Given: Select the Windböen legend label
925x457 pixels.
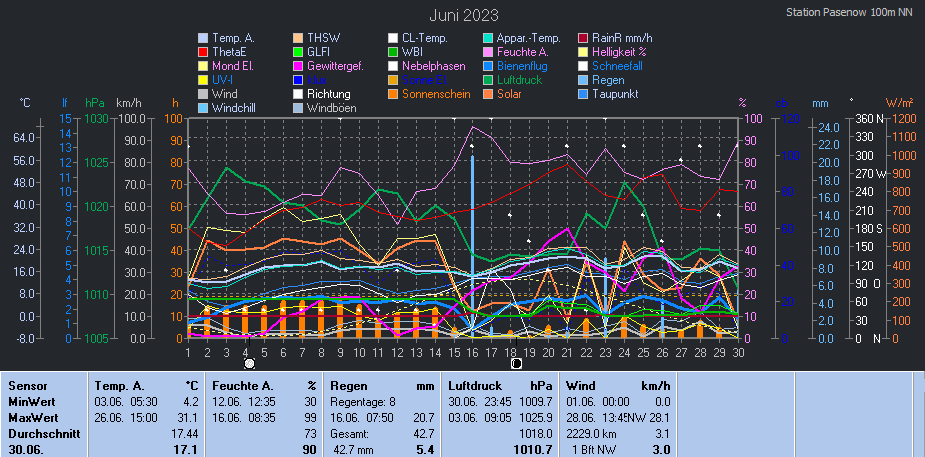Looking at the screenshot, I should [x=332, y=109].
